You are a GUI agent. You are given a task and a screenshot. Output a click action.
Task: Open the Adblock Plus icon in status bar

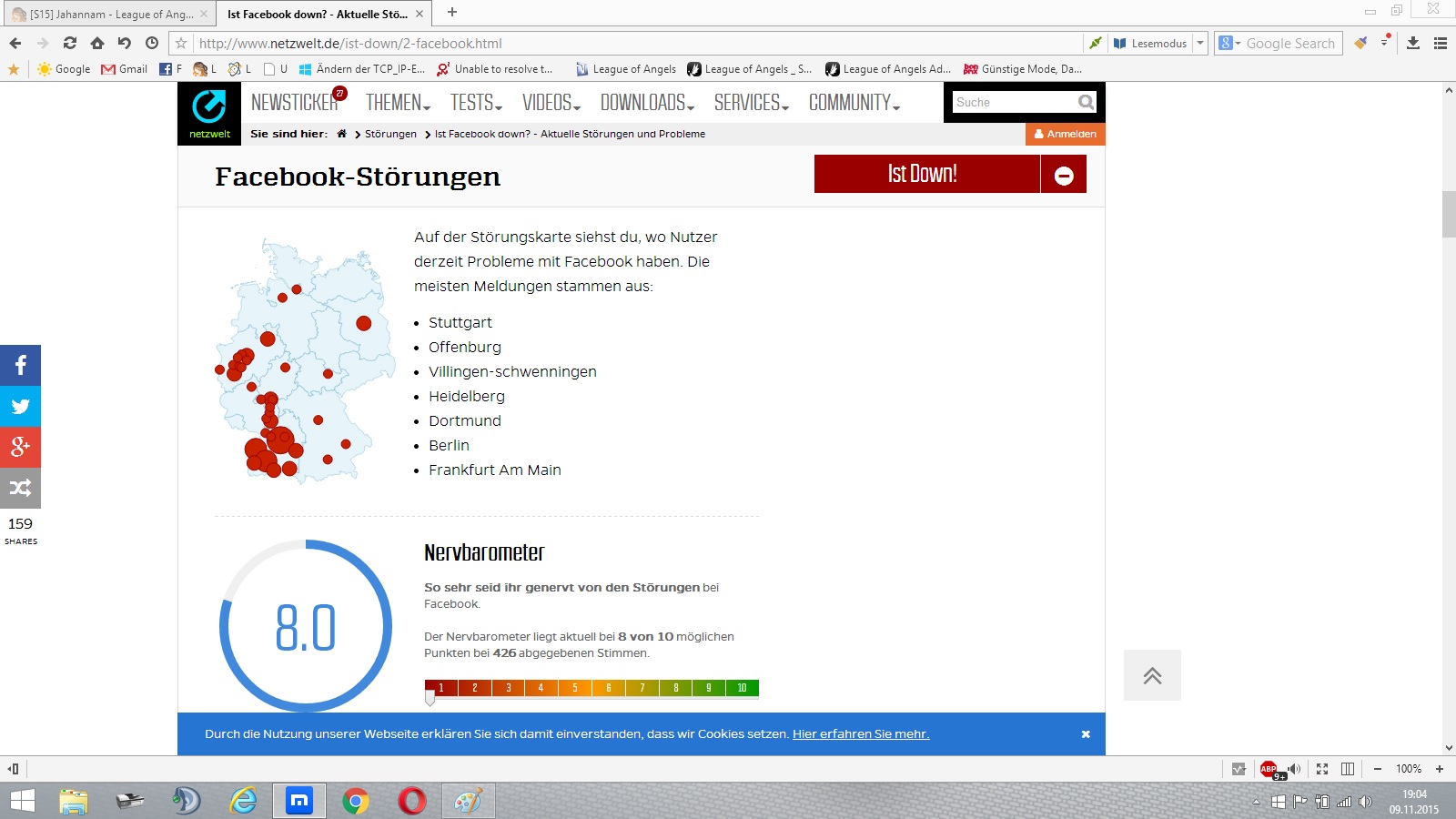[x=1268, y=769]
